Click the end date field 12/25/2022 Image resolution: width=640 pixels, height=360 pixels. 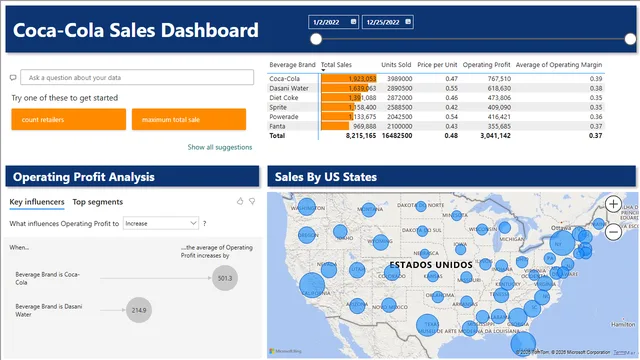tap(388, 22)
